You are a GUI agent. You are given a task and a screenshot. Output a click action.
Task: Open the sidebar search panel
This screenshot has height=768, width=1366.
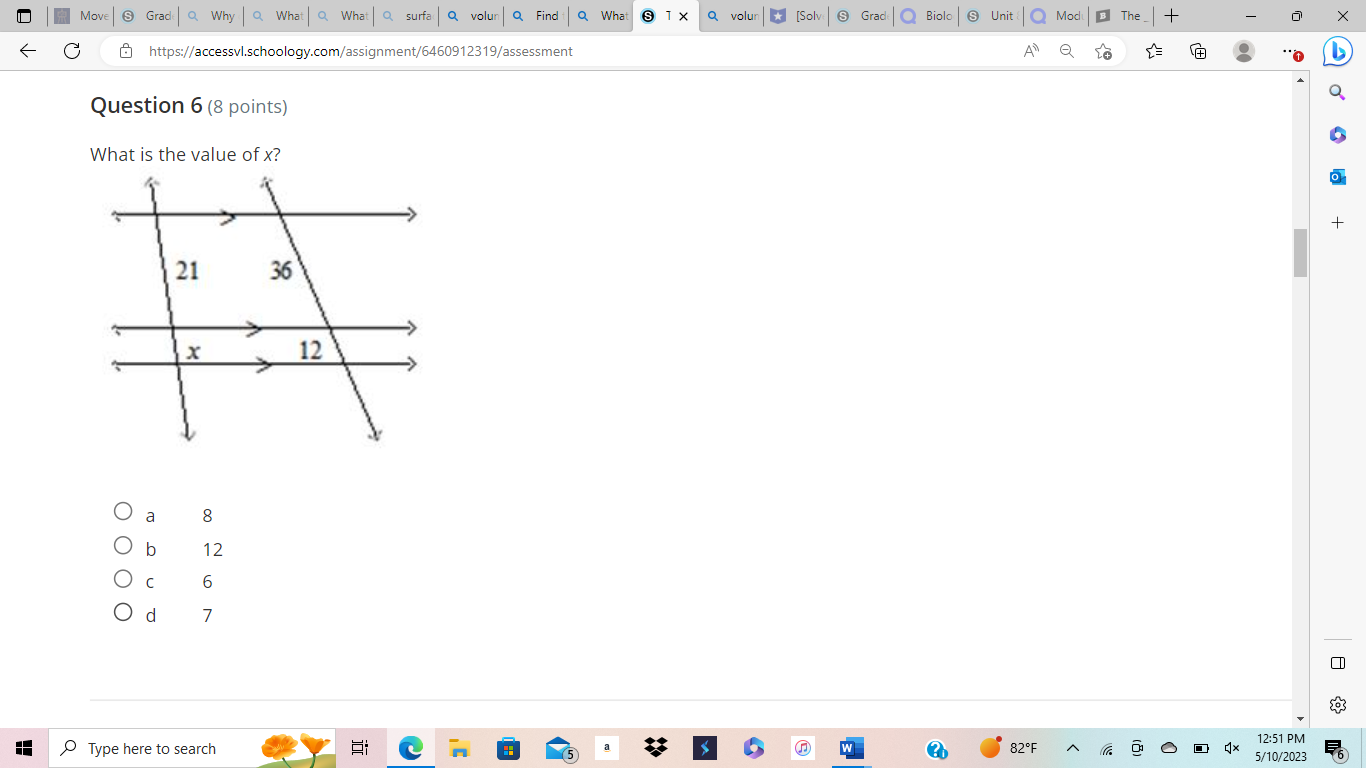point(1337,90)
